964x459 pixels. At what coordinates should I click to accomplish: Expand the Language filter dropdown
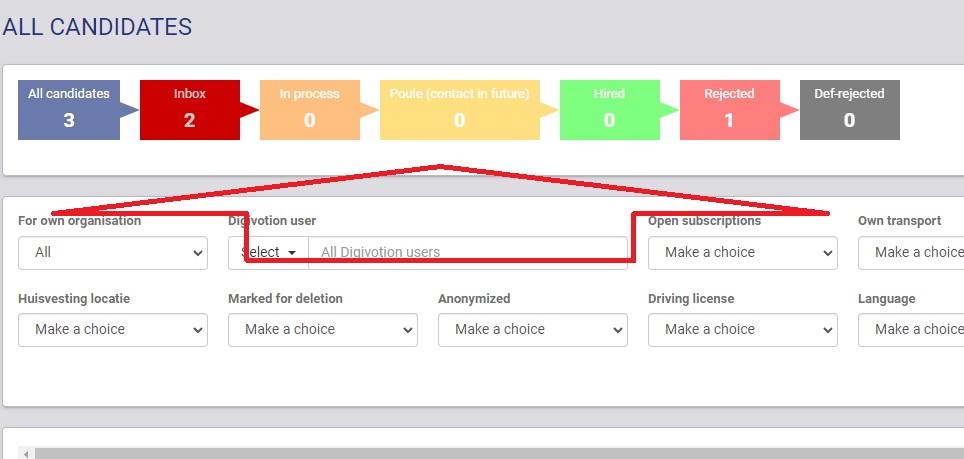912,330
